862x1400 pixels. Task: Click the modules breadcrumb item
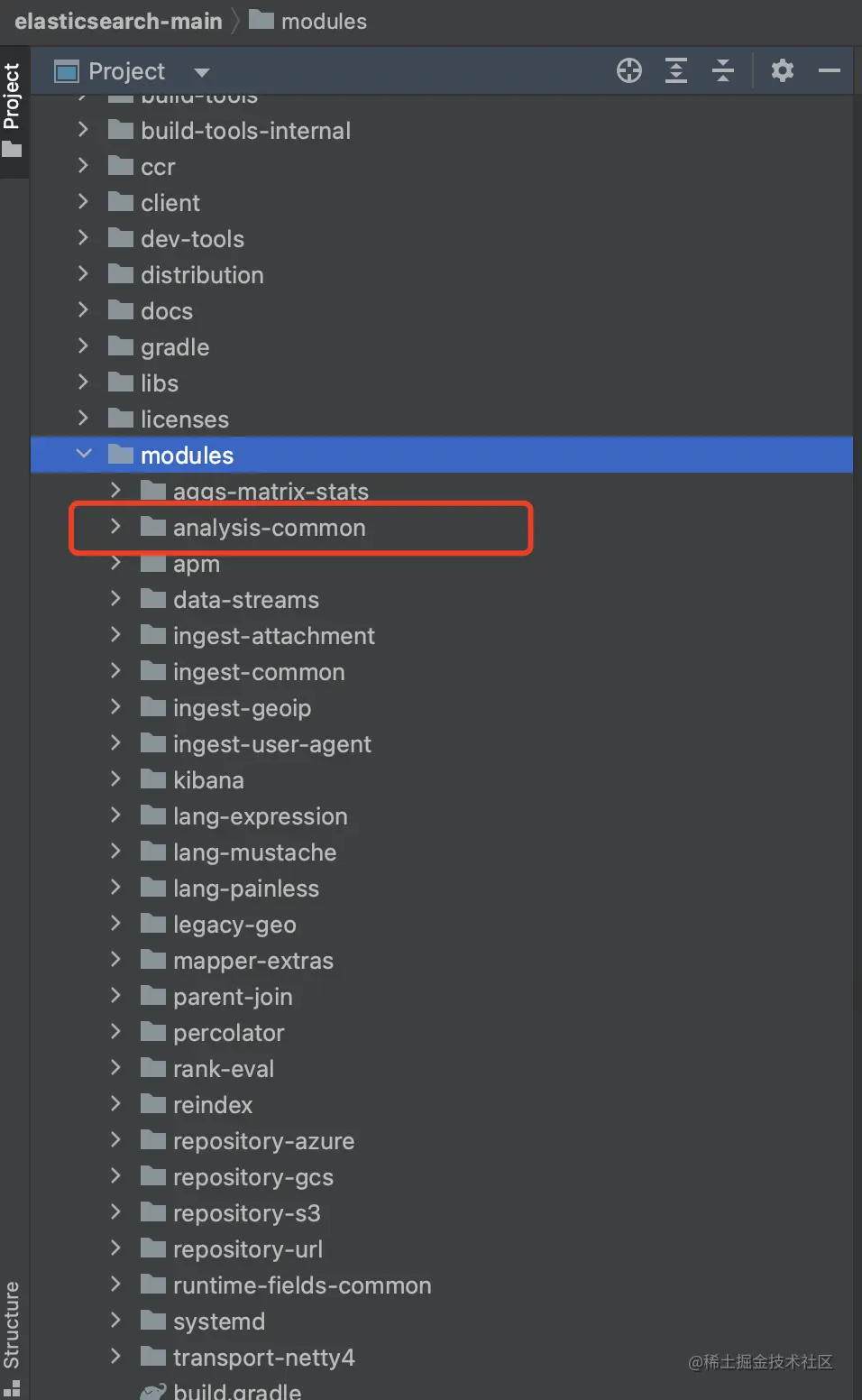(x=323, y=21)
